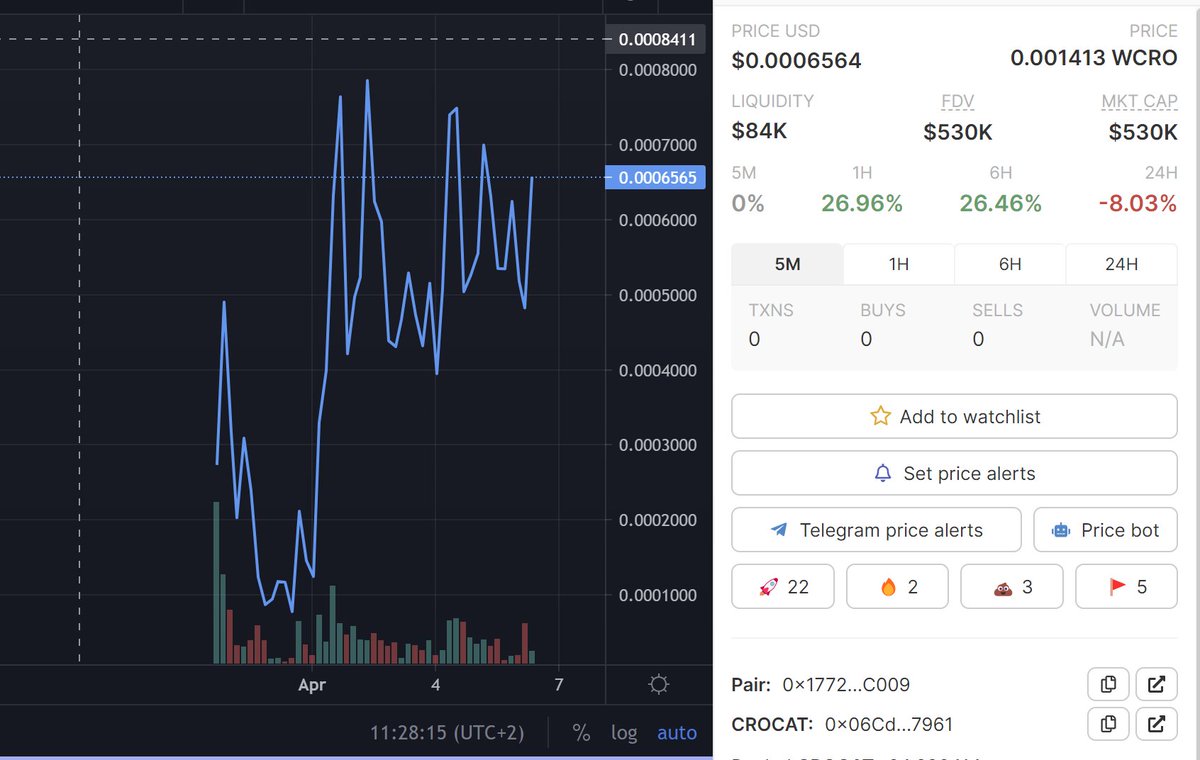1200x760 pixels.
Task: Click CROCAT address 0×06Cd...7961
Action: pos(889,724)
